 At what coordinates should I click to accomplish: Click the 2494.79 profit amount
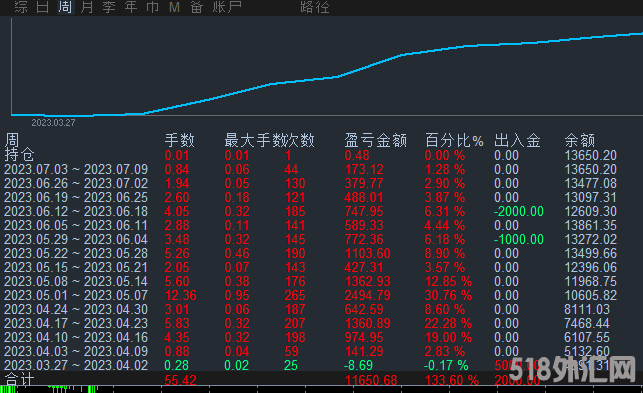click(367, 295)
